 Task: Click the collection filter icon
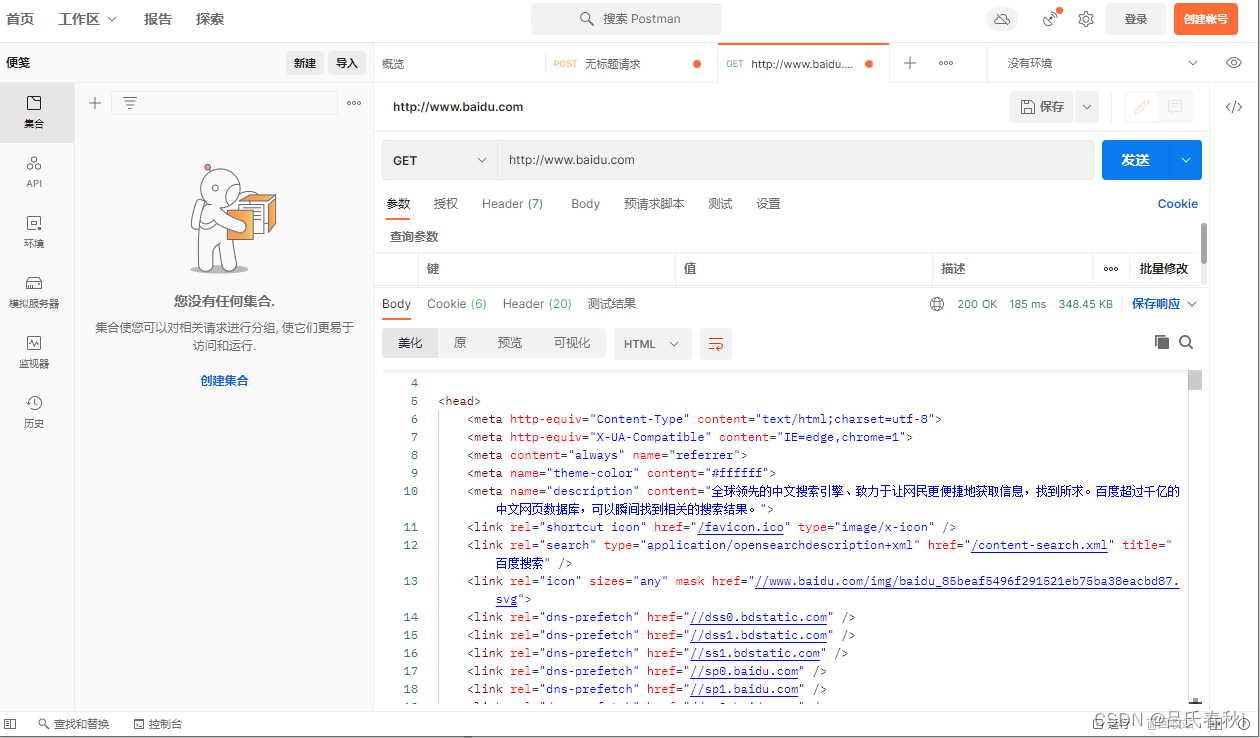pyautogui.click(x=130, y=103)
